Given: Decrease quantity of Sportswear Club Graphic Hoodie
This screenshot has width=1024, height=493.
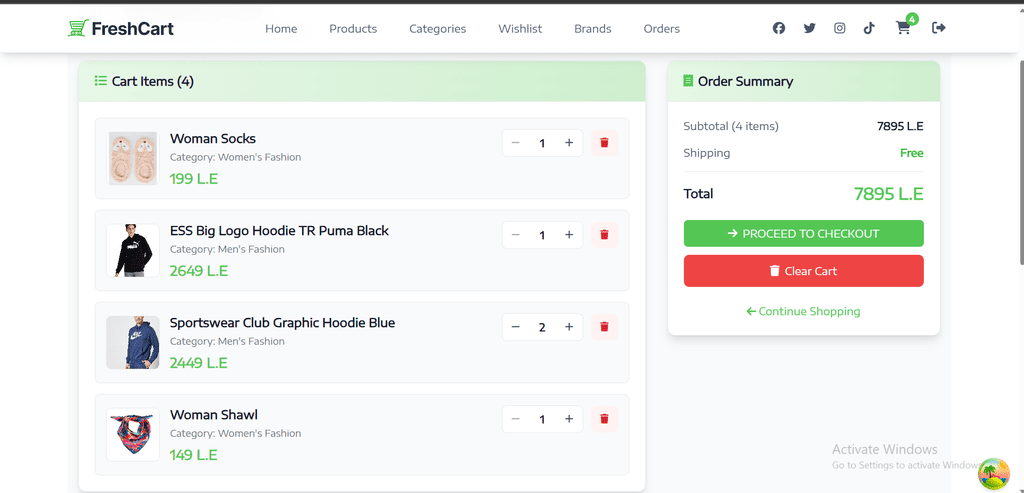Looking at the screenshot, I should (515, 327).
